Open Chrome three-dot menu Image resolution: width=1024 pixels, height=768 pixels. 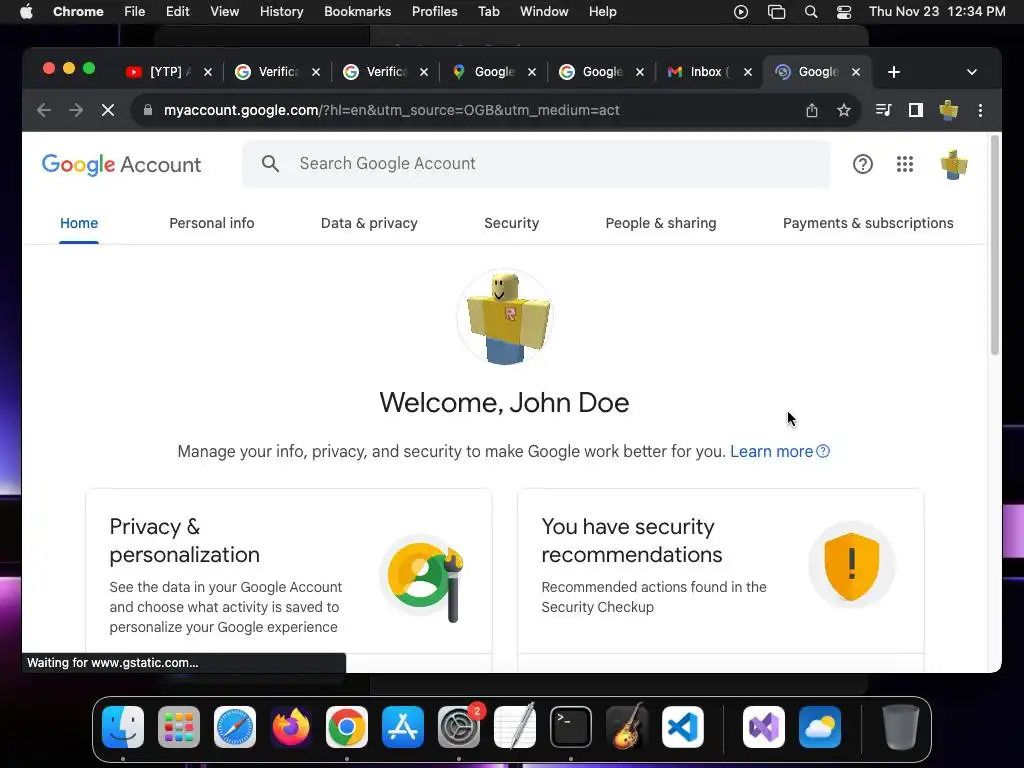tap(980, 110)
